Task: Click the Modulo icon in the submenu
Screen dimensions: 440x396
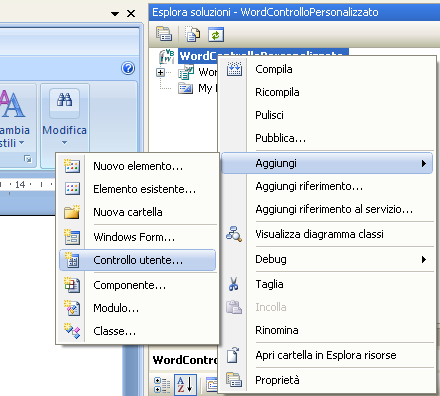Action: tap(72, 308)
